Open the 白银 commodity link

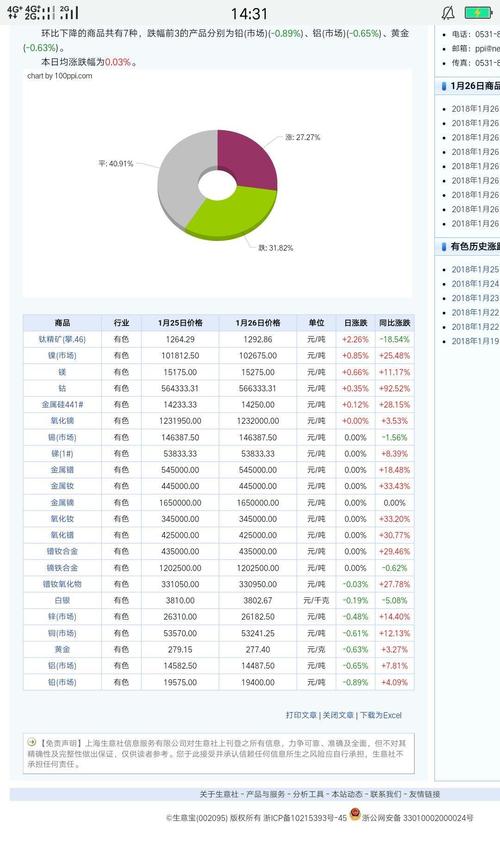click(x=62, y=600)
